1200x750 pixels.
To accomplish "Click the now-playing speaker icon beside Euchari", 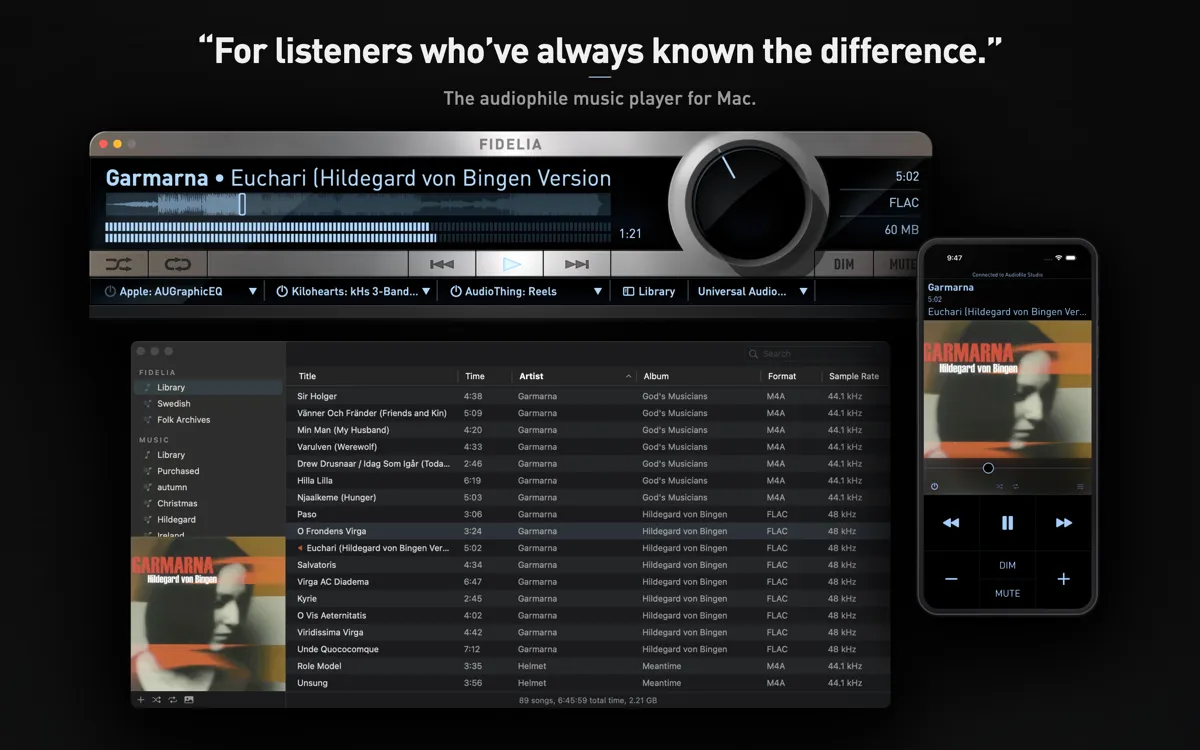I will pos(300,548).
